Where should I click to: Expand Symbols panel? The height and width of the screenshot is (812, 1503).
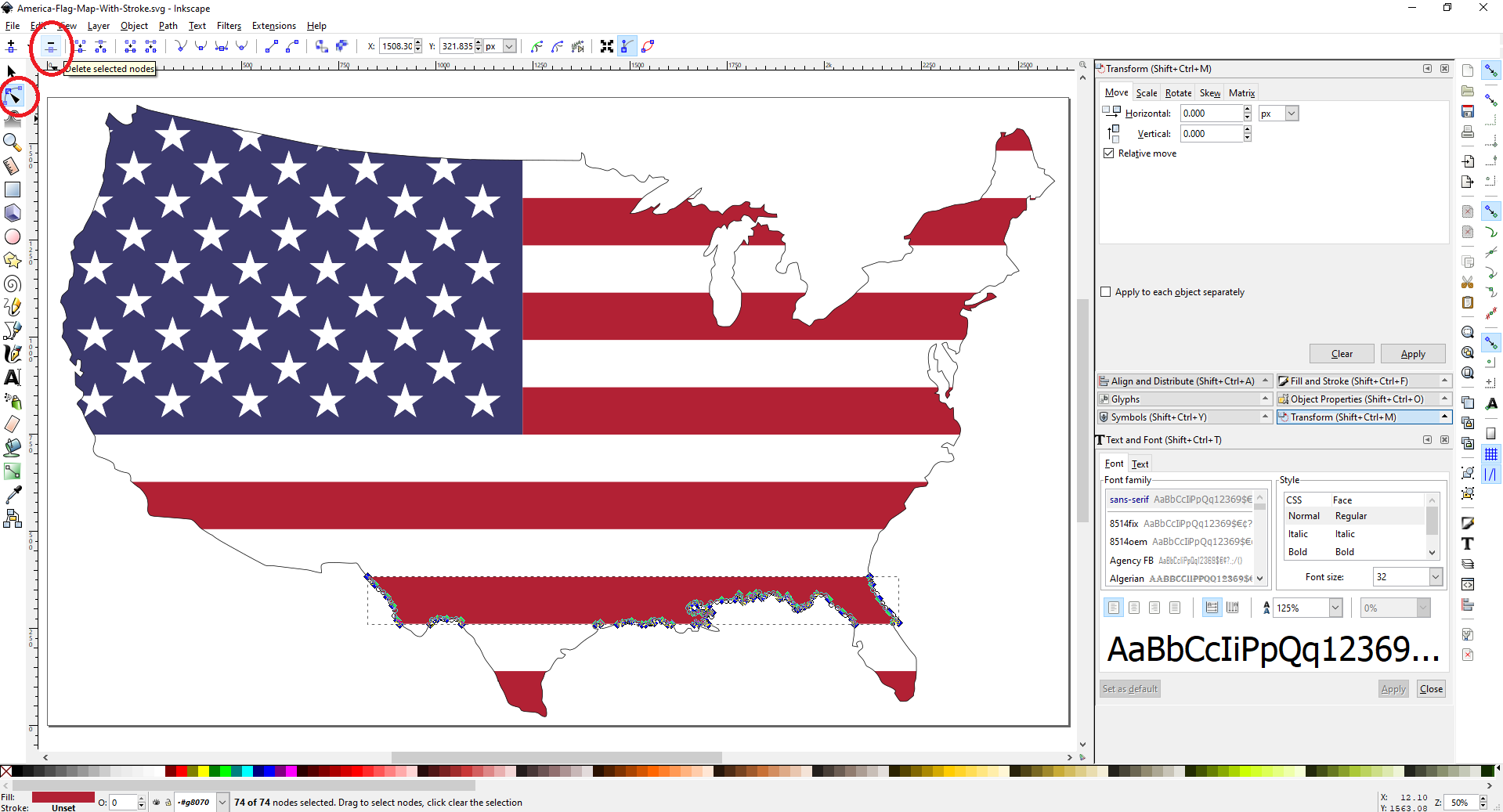[x=1183, y=417]
